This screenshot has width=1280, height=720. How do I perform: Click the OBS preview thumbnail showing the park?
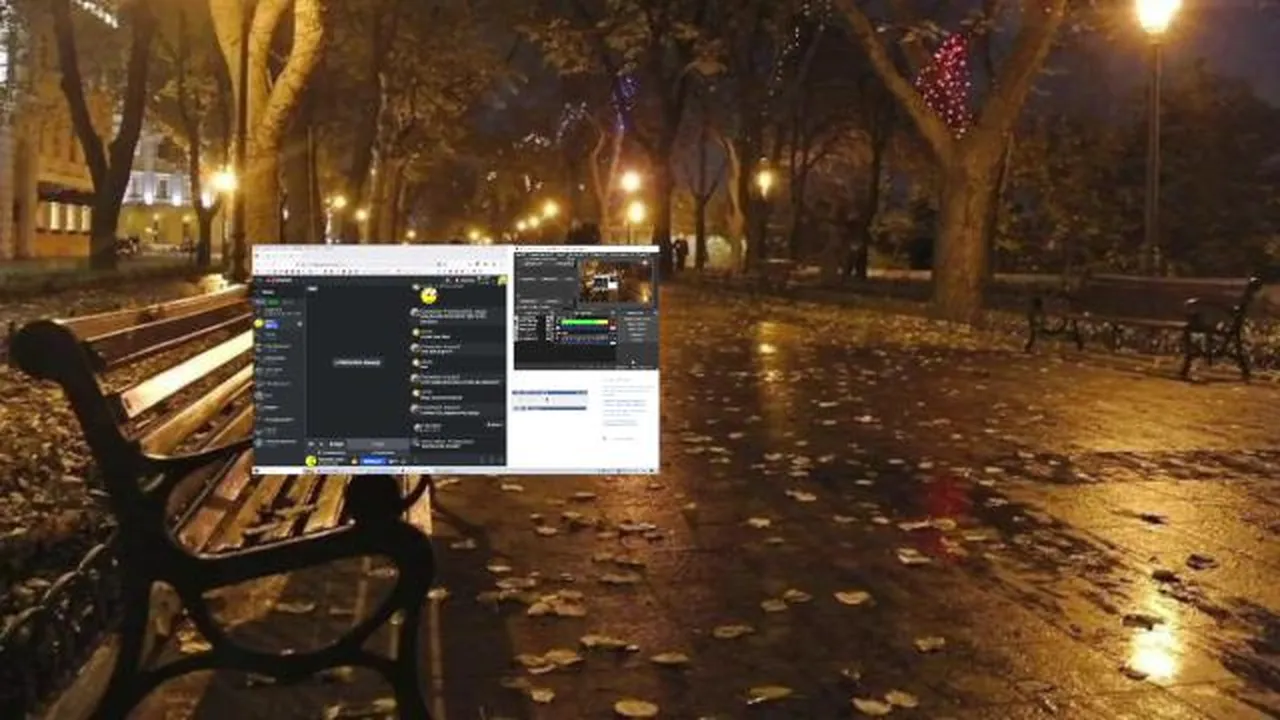coord(615,281)
